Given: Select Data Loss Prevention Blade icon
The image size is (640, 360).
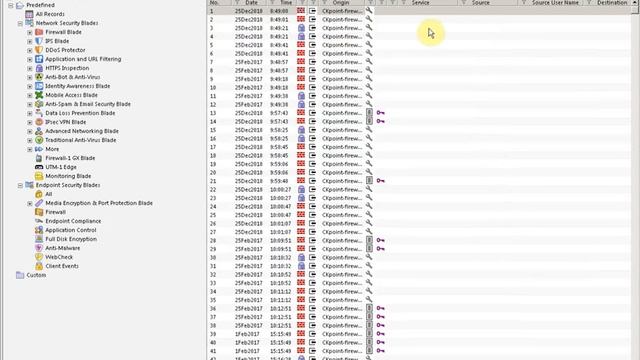Looking at the screenshot, I should [39, 113].
